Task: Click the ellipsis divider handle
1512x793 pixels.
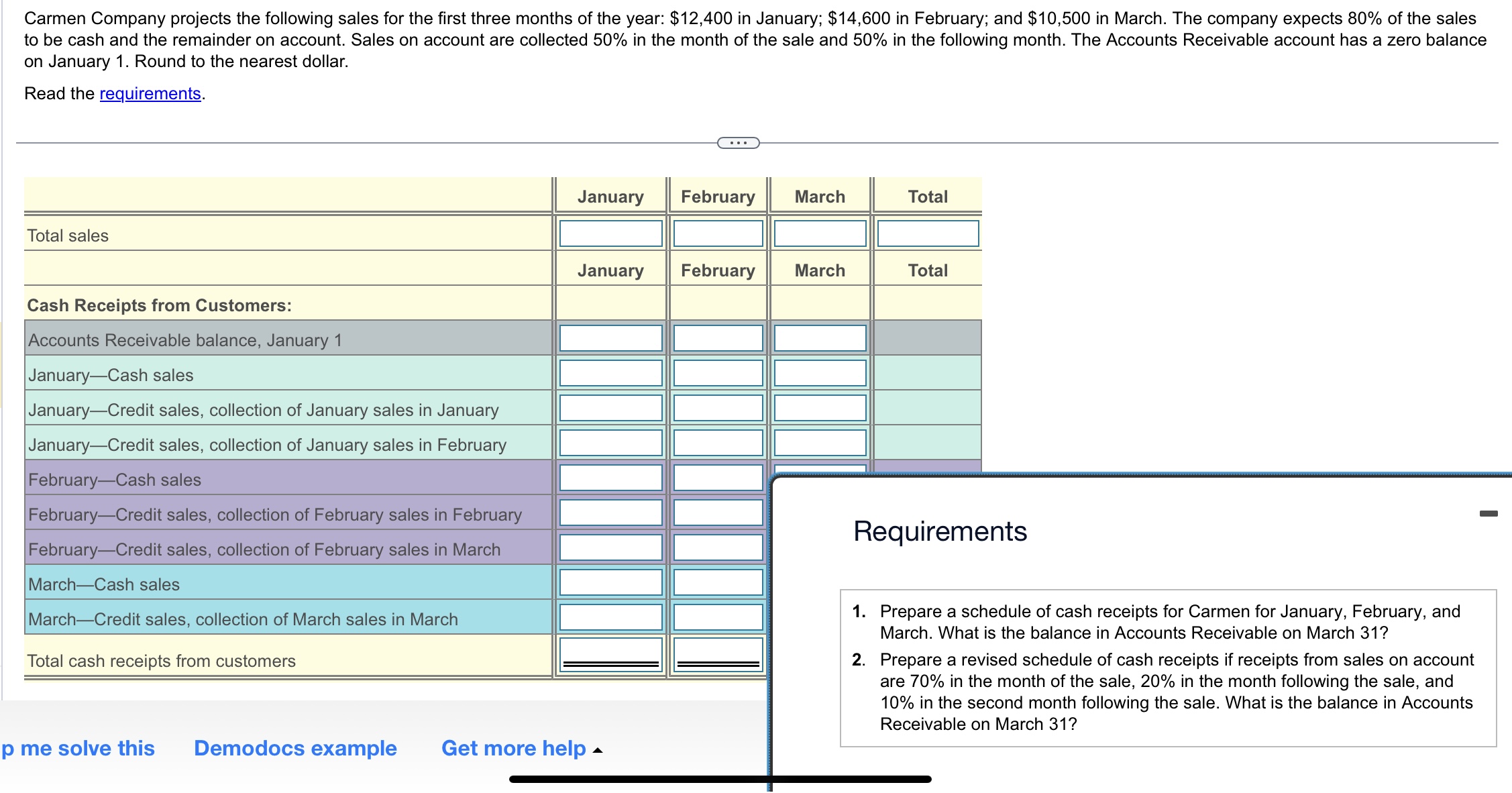Action: pos(738,143)
